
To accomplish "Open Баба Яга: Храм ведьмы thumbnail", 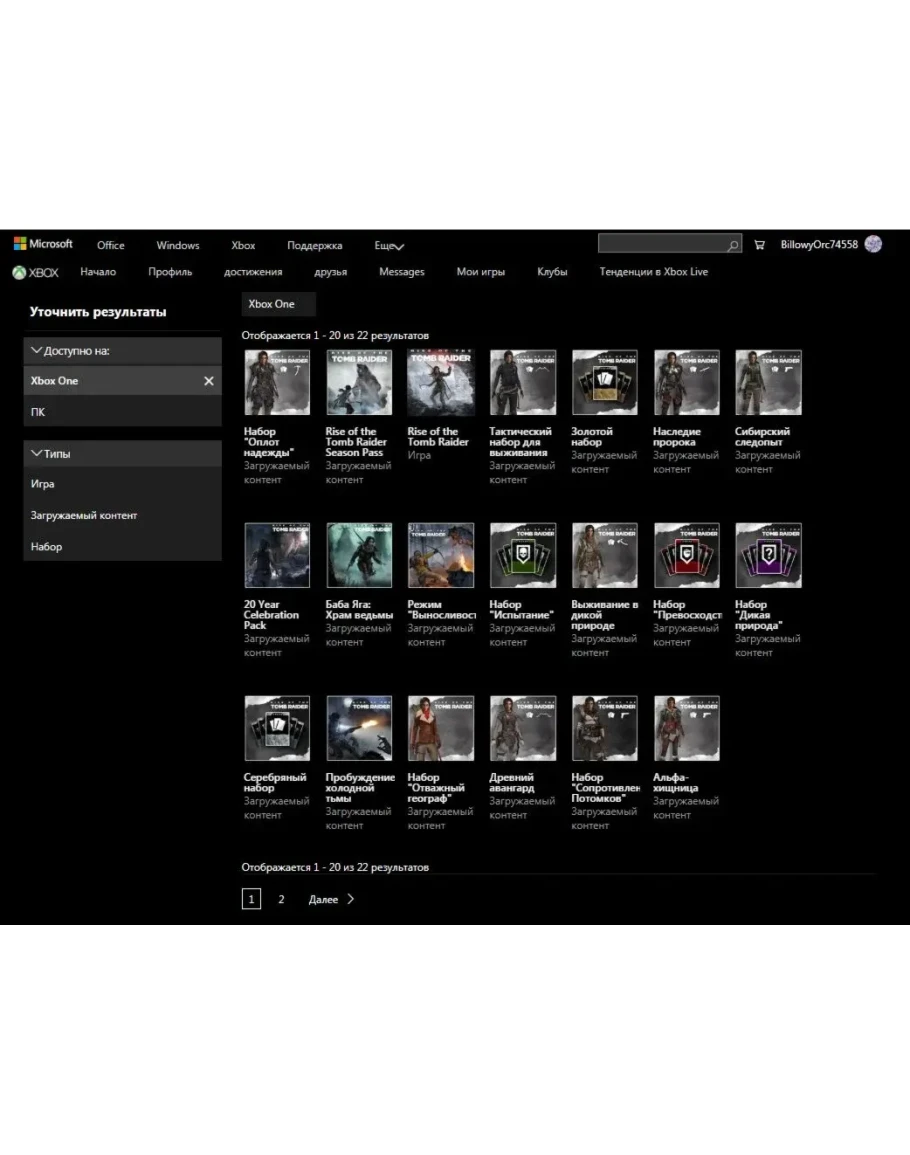I will (359, 555).
